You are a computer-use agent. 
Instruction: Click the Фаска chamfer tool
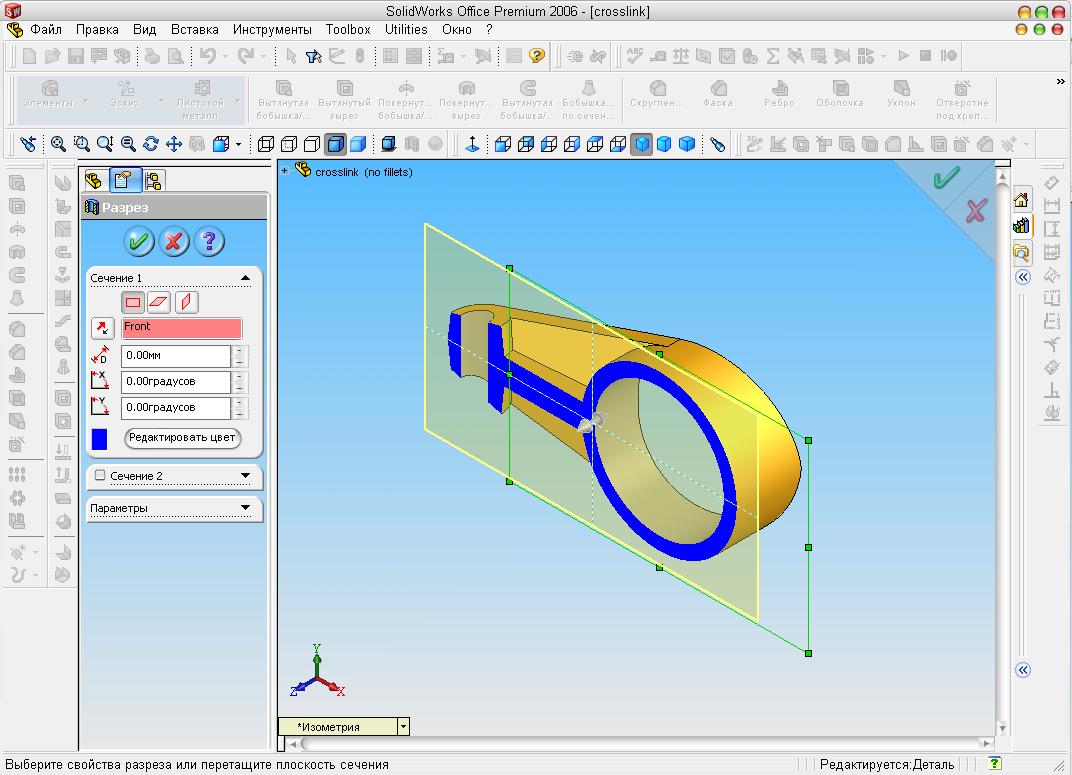[718, 94]
